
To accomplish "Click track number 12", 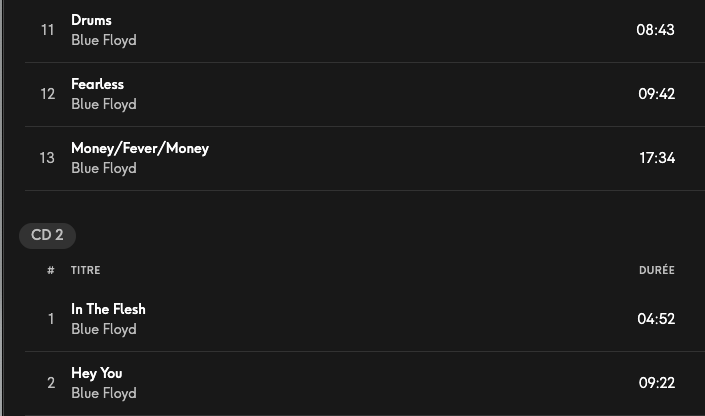I will pos(47,94).
